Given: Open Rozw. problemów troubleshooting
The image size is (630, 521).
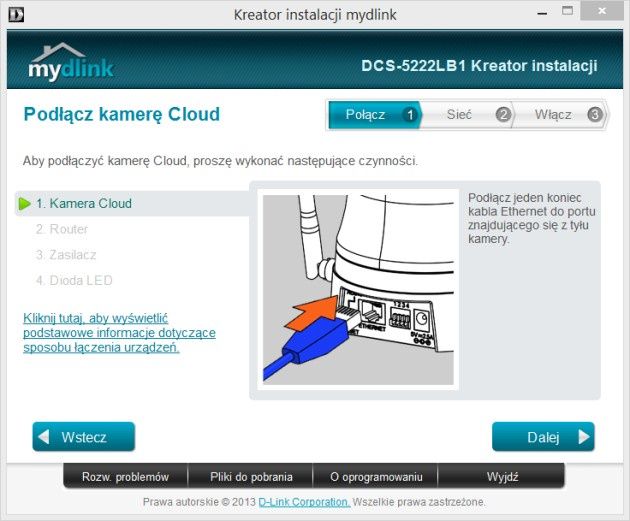Looking at the screenshot, I should click(x=125, y=476).
